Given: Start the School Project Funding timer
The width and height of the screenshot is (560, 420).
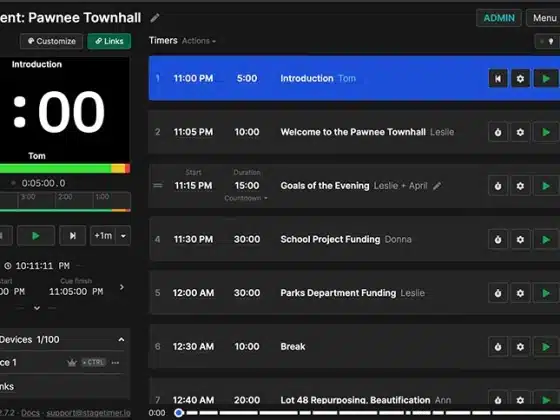Looking at the screenshot, I should tap(546, 239).
